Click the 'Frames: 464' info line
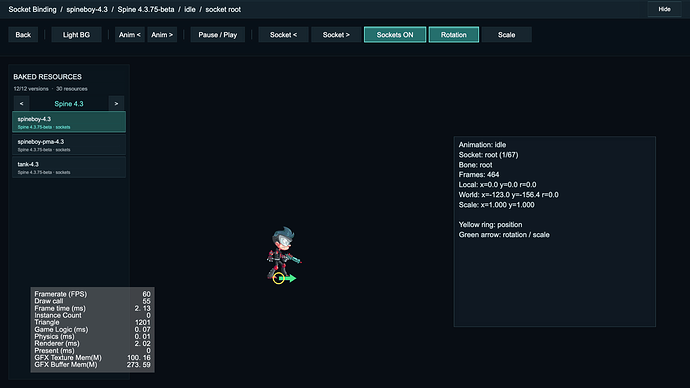Screen dimensions: 690x388 479,175
